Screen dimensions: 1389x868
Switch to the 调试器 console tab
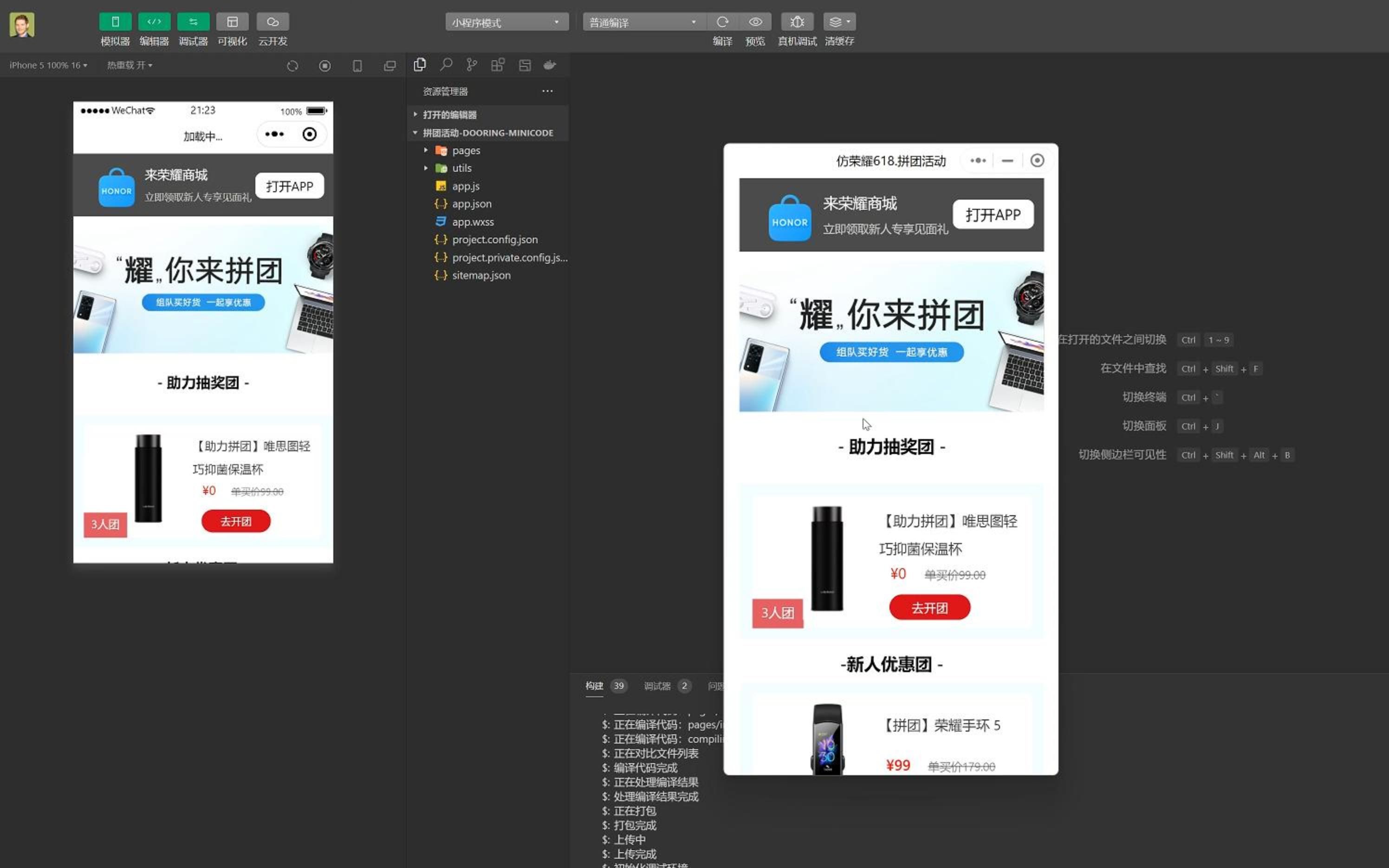click(x=657, y=686)
